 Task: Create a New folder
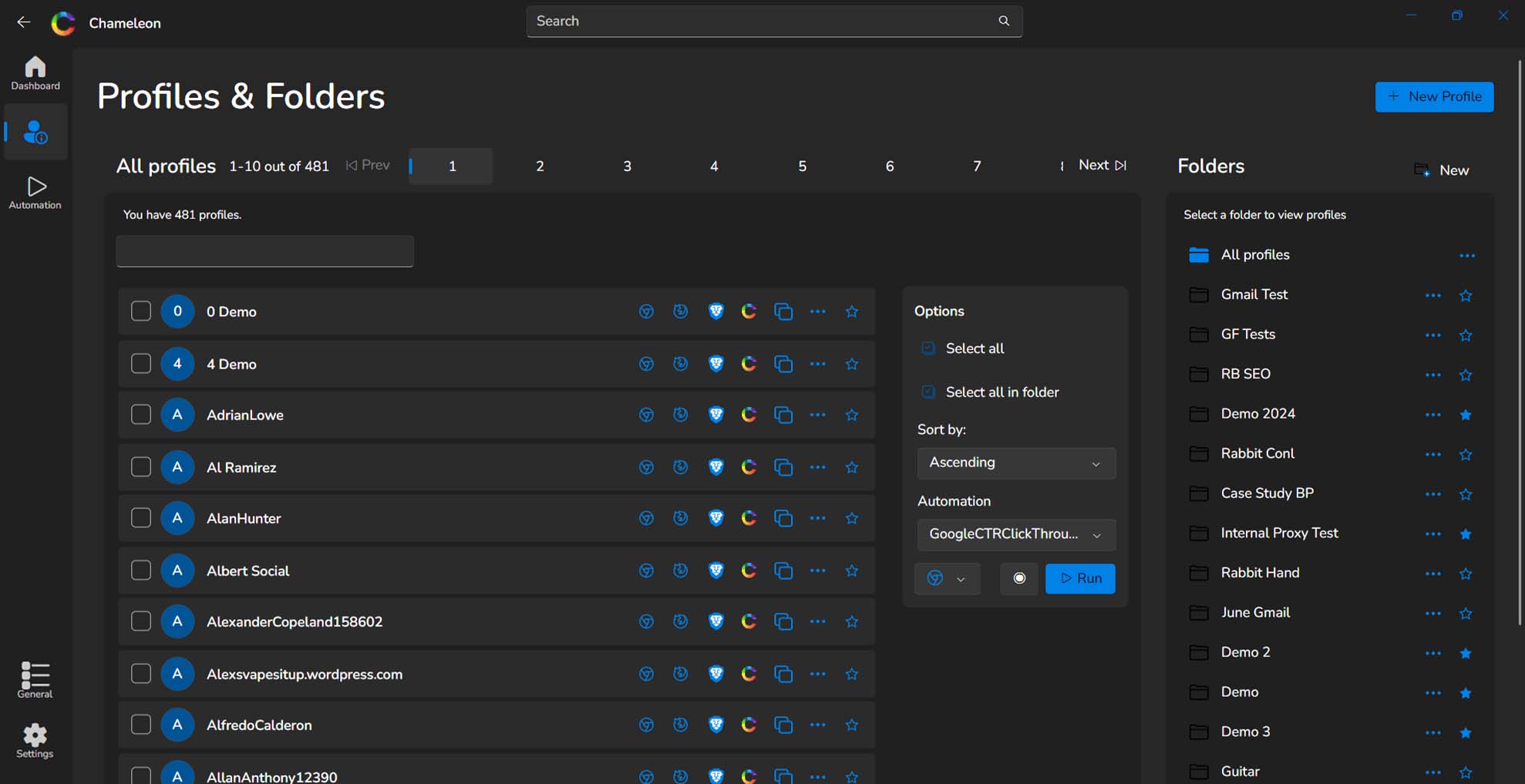[1441, 170]
